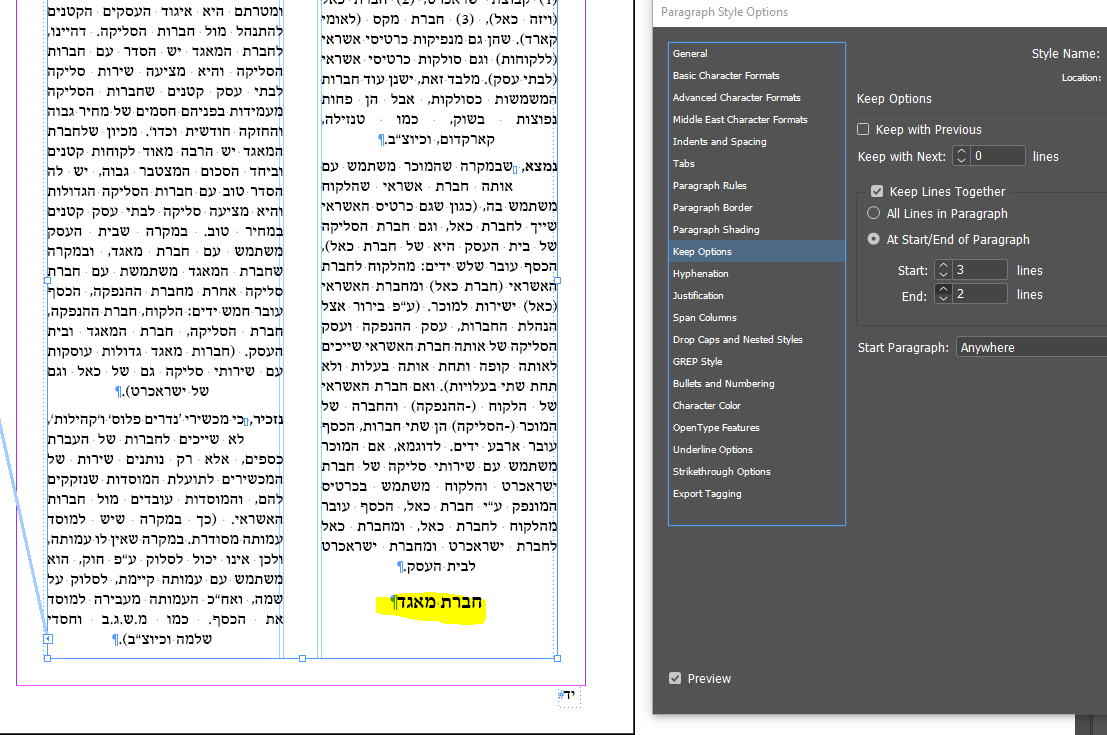Click the Start lines value field

(980, 270)
